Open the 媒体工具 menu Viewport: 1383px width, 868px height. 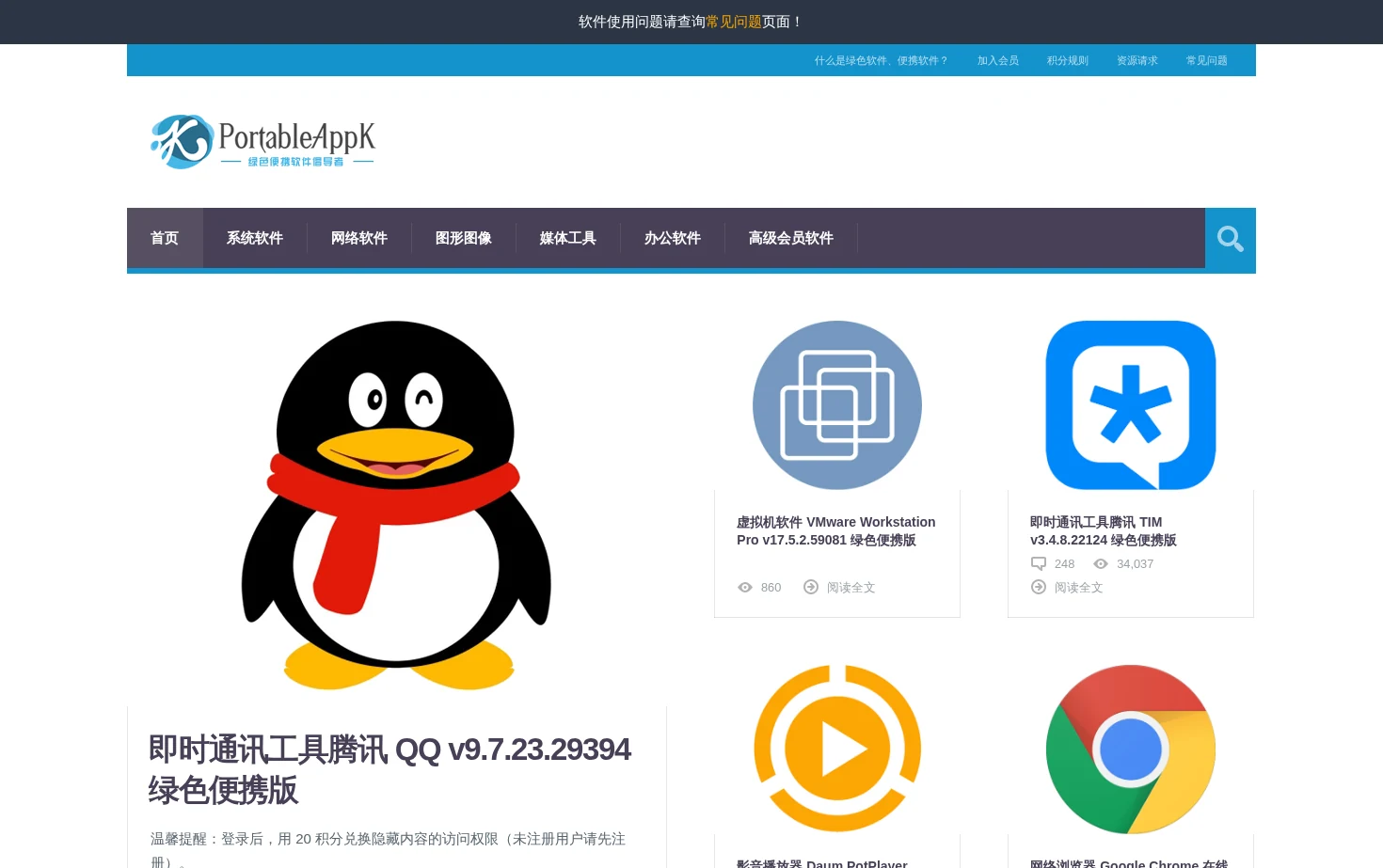(x=568, y=238)
